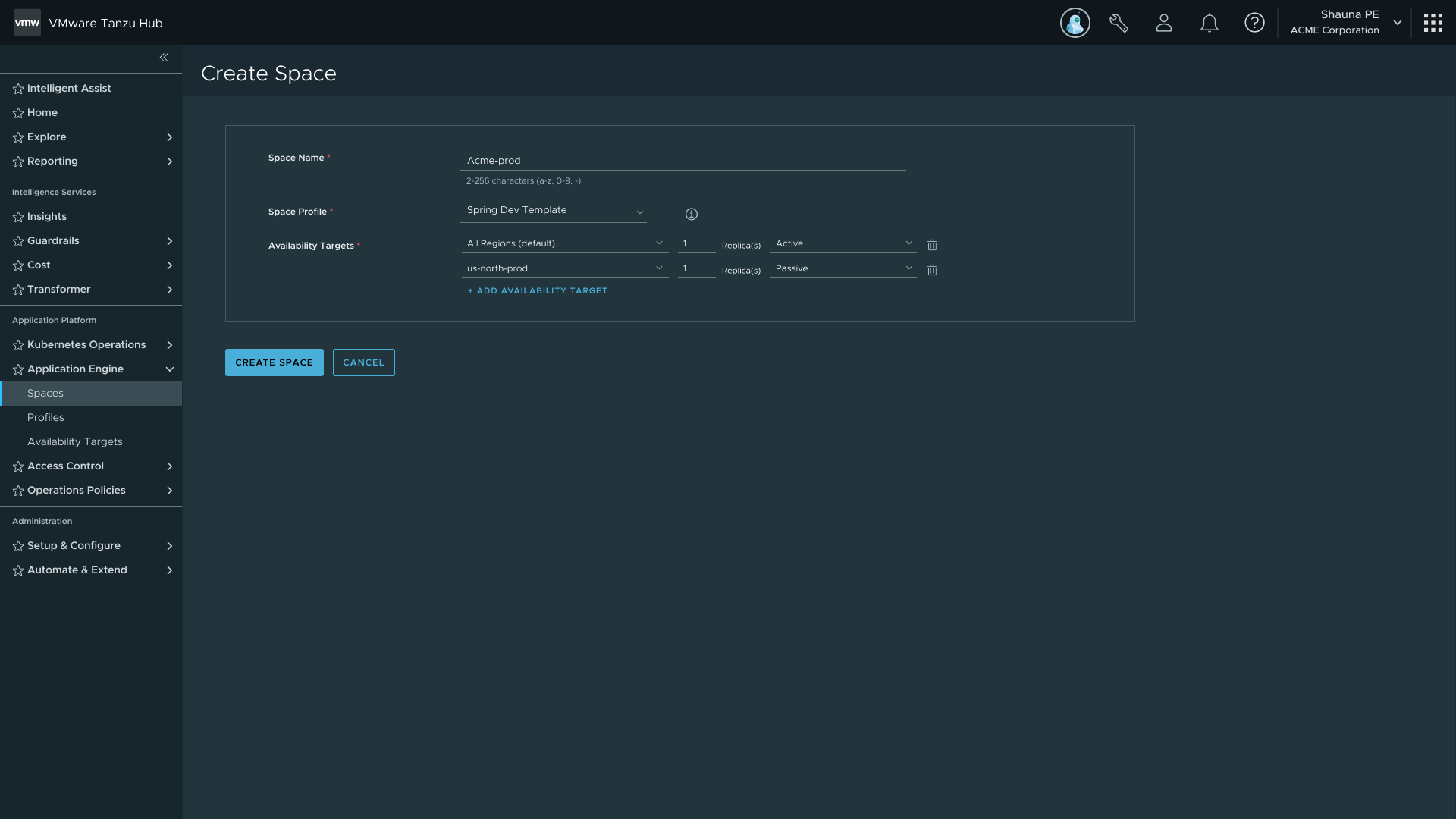Open the Space Profile dropdown
1456x819 pixels.
[554, 211]
